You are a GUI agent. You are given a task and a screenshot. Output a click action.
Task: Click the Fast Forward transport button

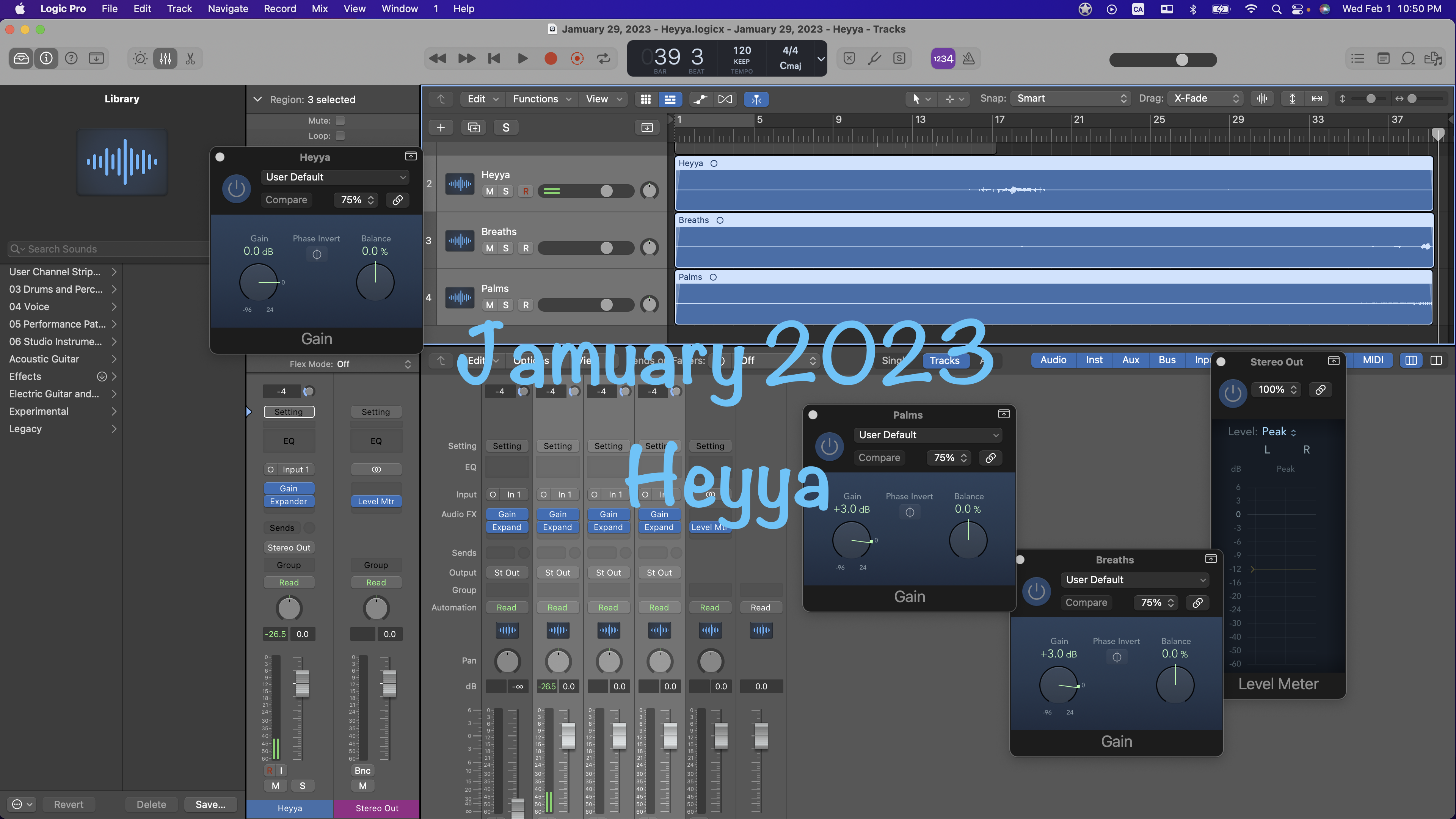pos(466,58)
